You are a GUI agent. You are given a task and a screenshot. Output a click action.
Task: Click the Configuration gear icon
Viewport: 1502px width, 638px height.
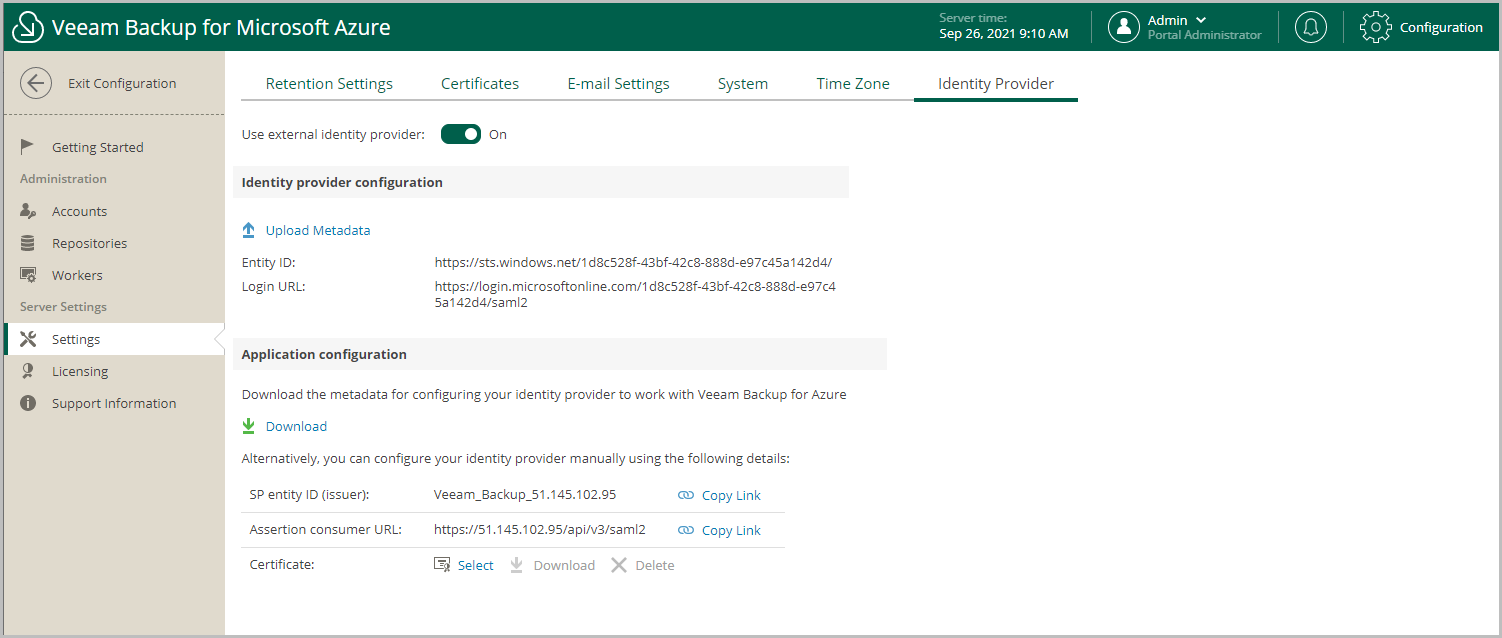[x=1376, y=27]
